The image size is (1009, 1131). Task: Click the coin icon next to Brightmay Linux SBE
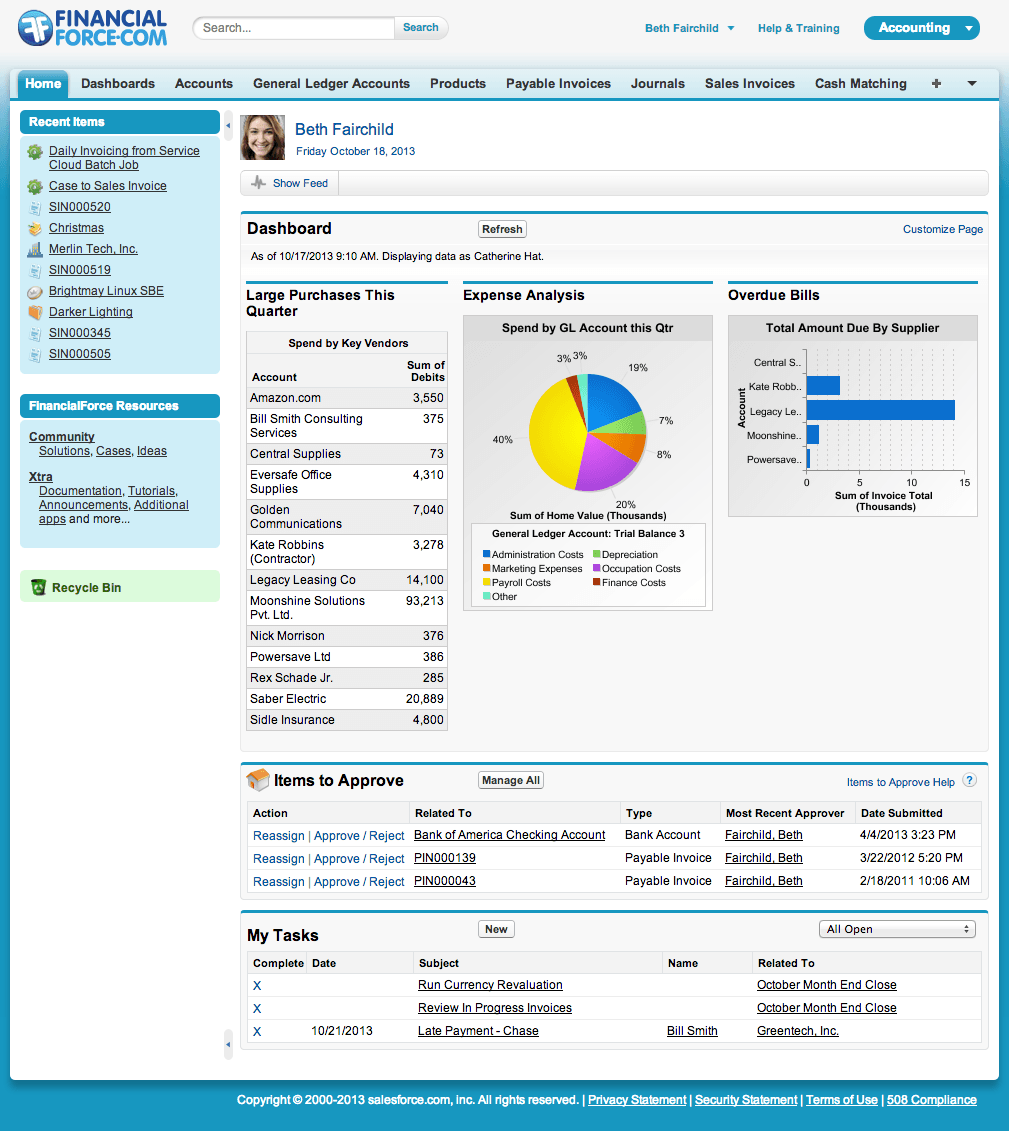[35, 291]
